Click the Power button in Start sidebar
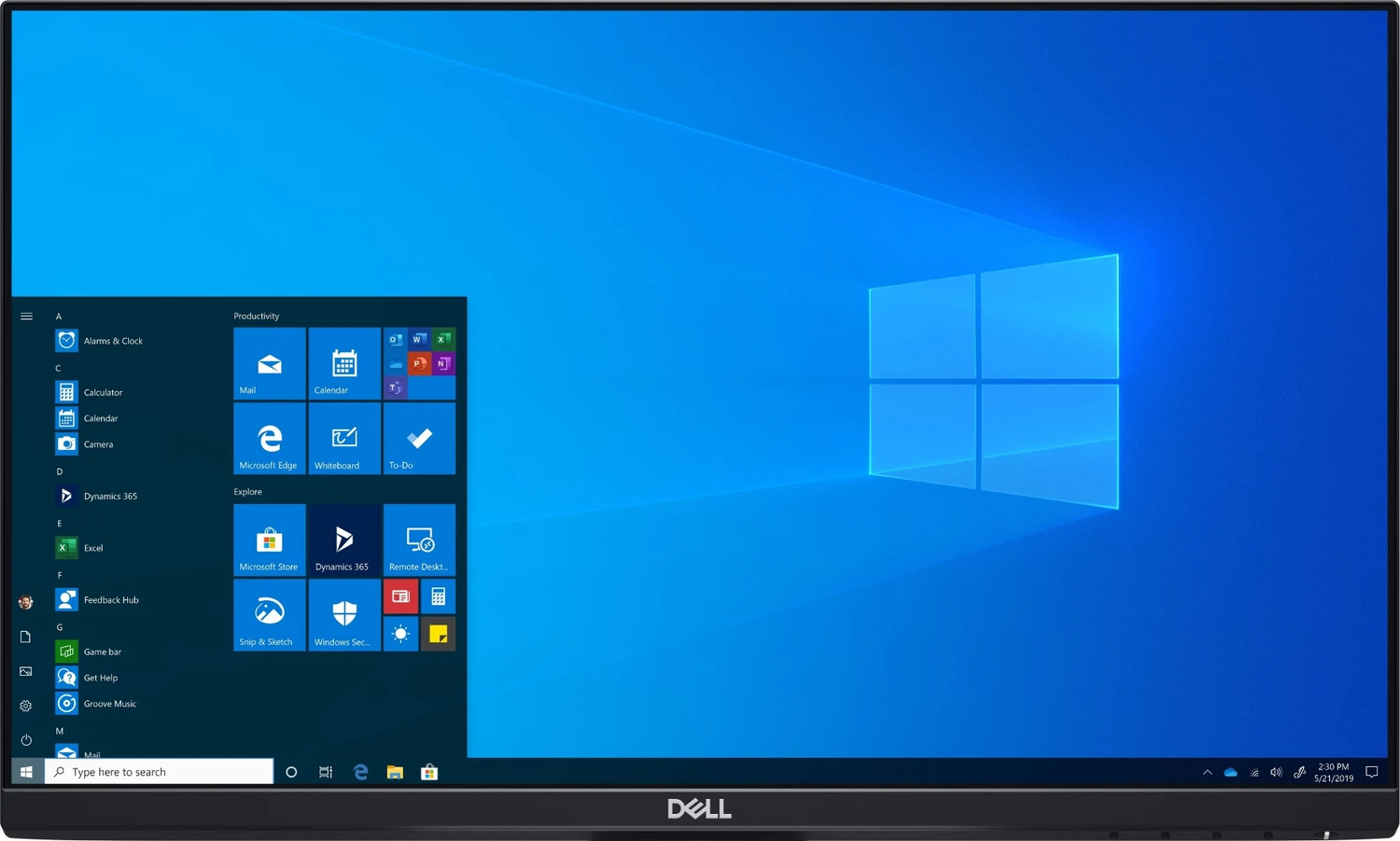Viewport: 1400px width, 841px height. point(26,740)
